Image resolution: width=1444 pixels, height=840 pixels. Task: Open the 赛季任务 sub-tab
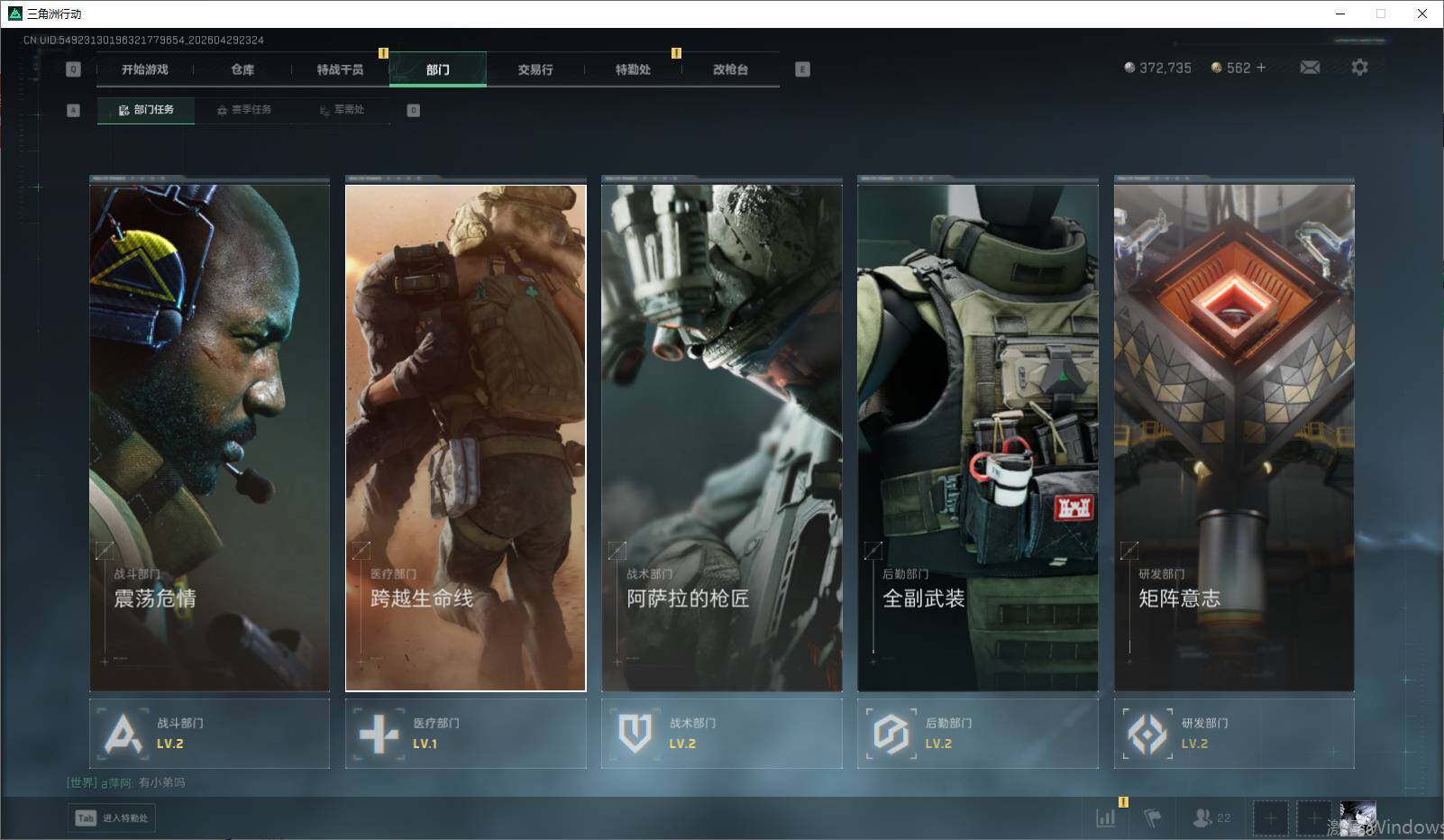point(244,110)
